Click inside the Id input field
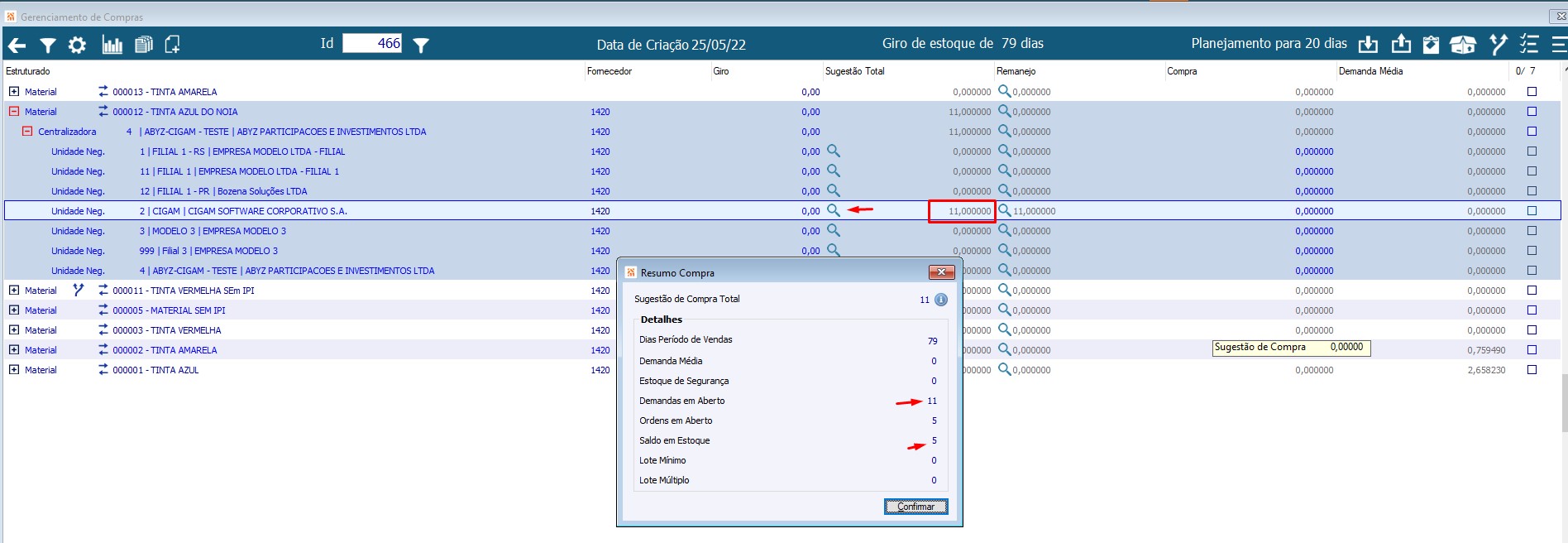 tap(372, 44)
